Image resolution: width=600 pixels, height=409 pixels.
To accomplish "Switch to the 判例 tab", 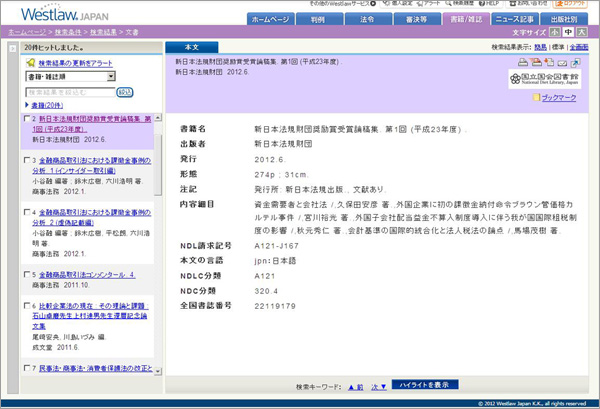I will click(x=316, y=19).
